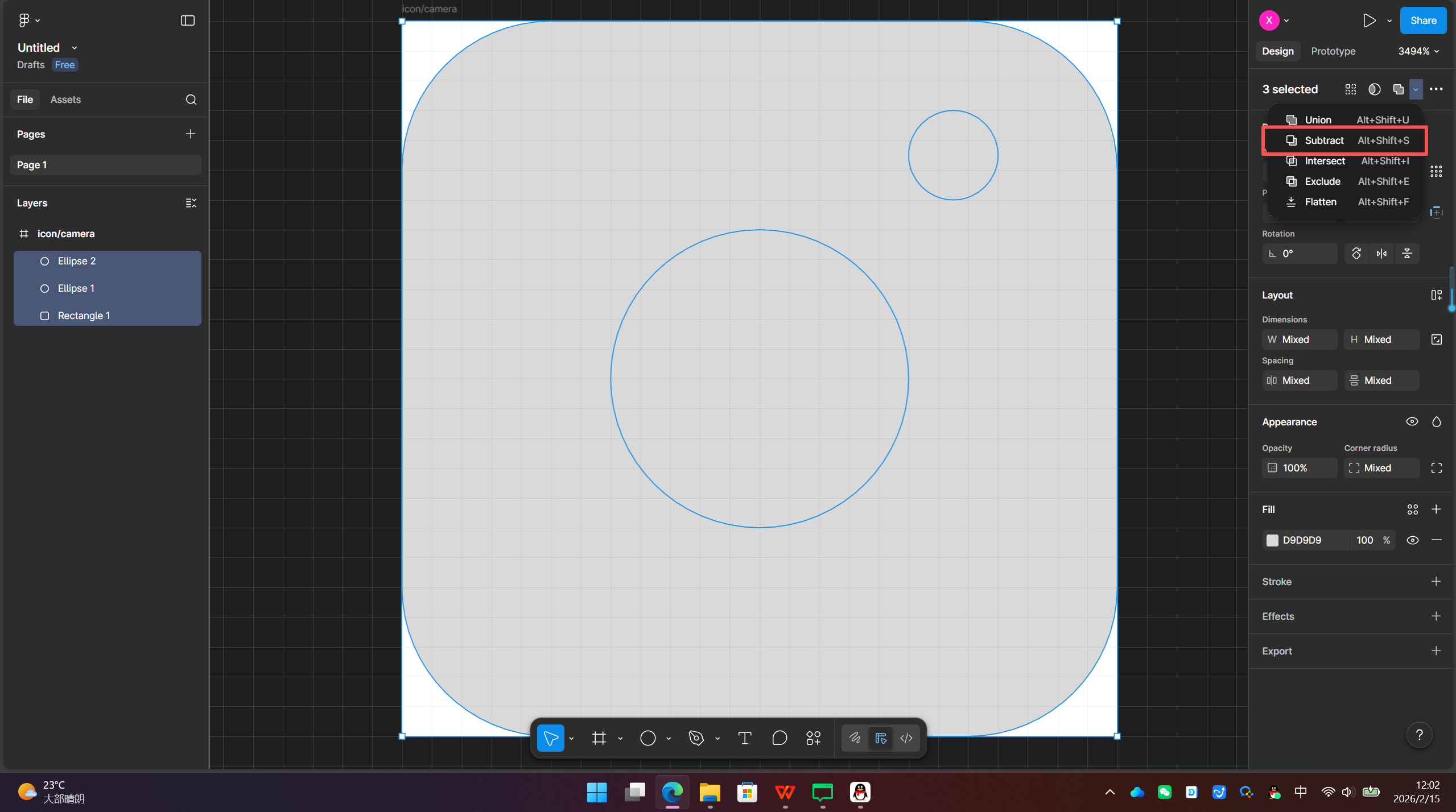Screen dimensions: 1456x812
Task: Toggle Dev Mode in toolbar
Action: coord(906,738)
